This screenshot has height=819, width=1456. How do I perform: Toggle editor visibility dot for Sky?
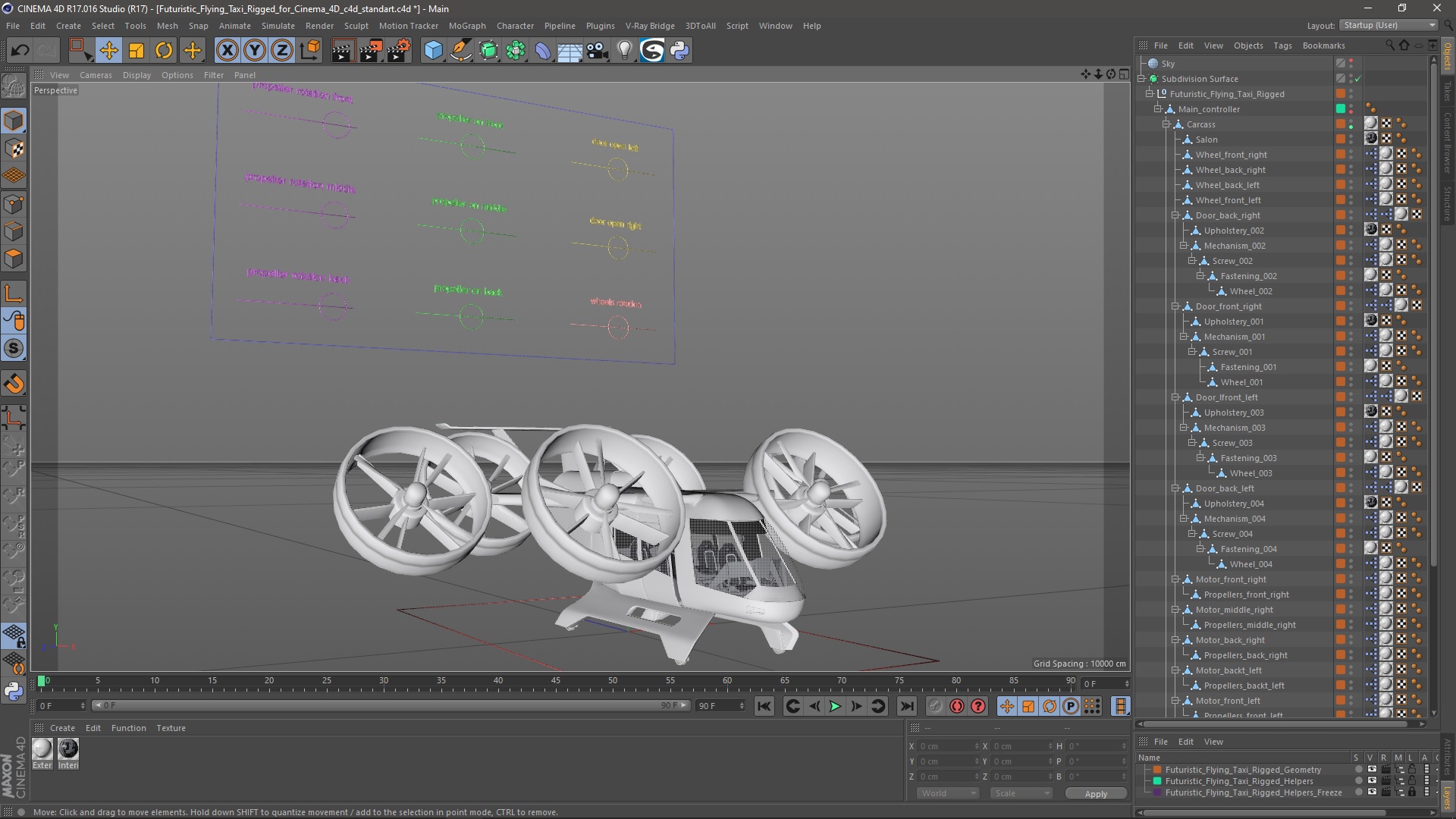(x=1351, y=61)
